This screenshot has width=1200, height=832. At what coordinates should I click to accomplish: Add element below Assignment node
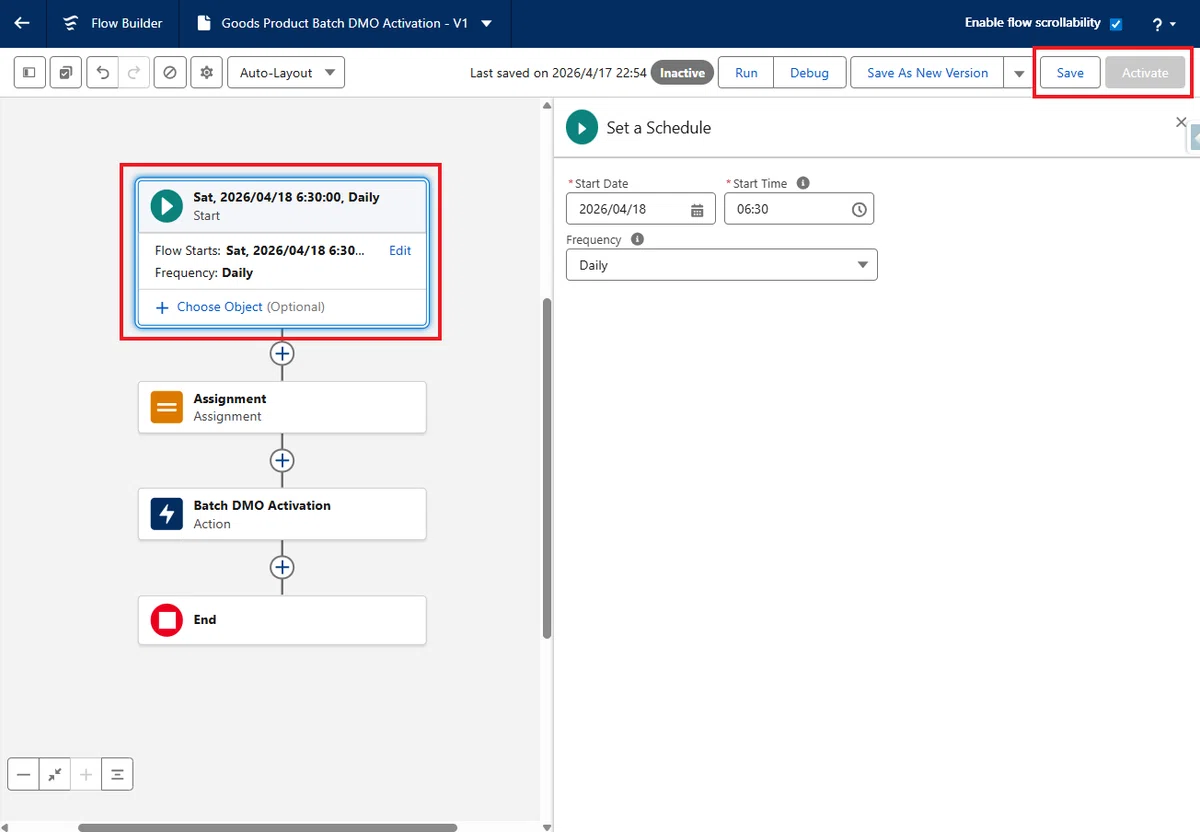[282, 460]
